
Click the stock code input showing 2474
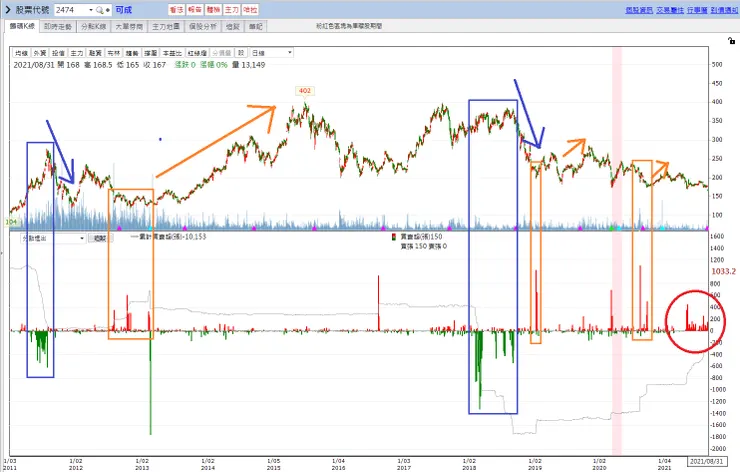point(71,10)
